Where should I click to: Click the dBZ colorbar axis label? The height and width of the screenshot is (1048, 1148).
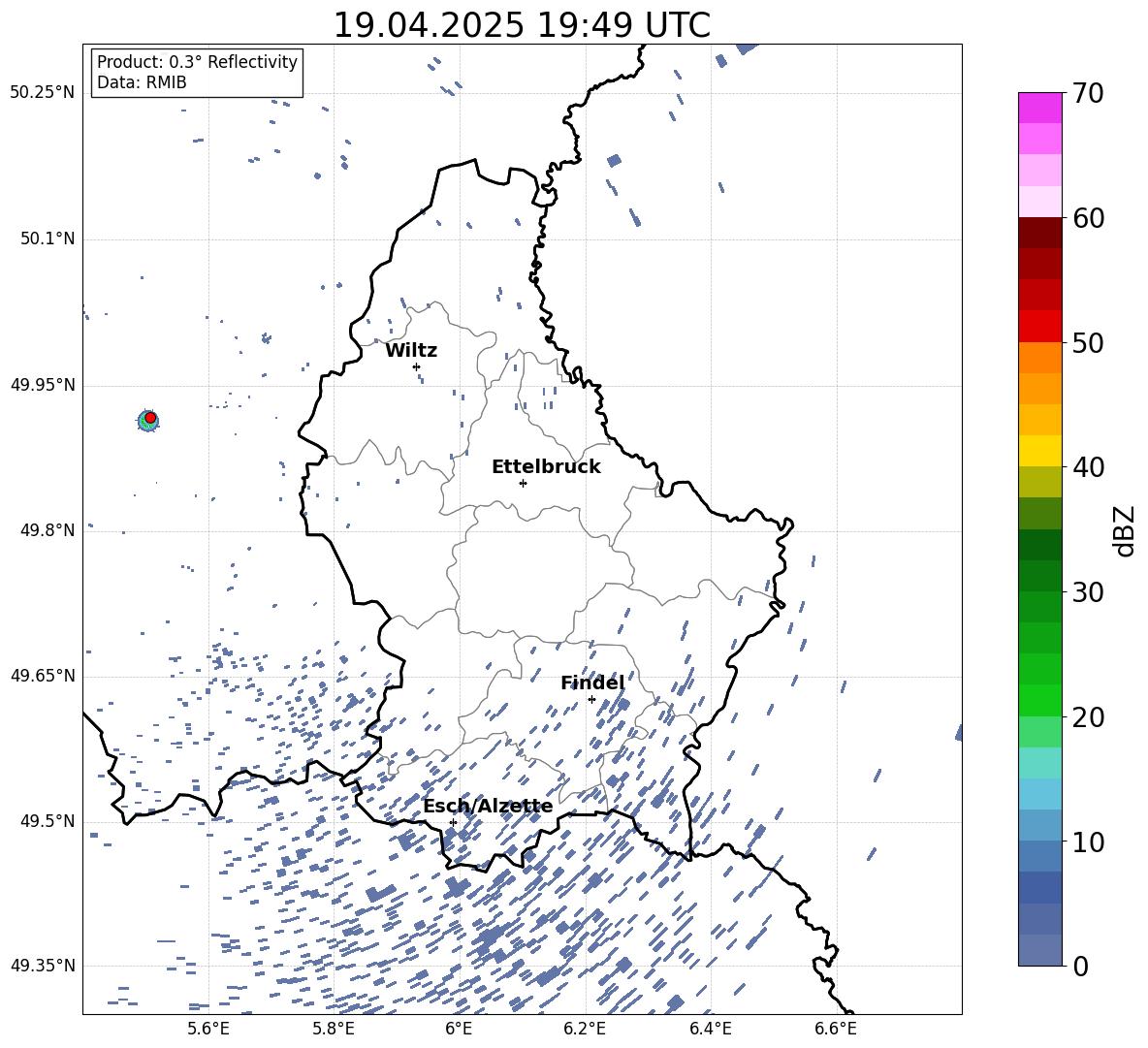pyautogui.click(x=1125, y=530)
